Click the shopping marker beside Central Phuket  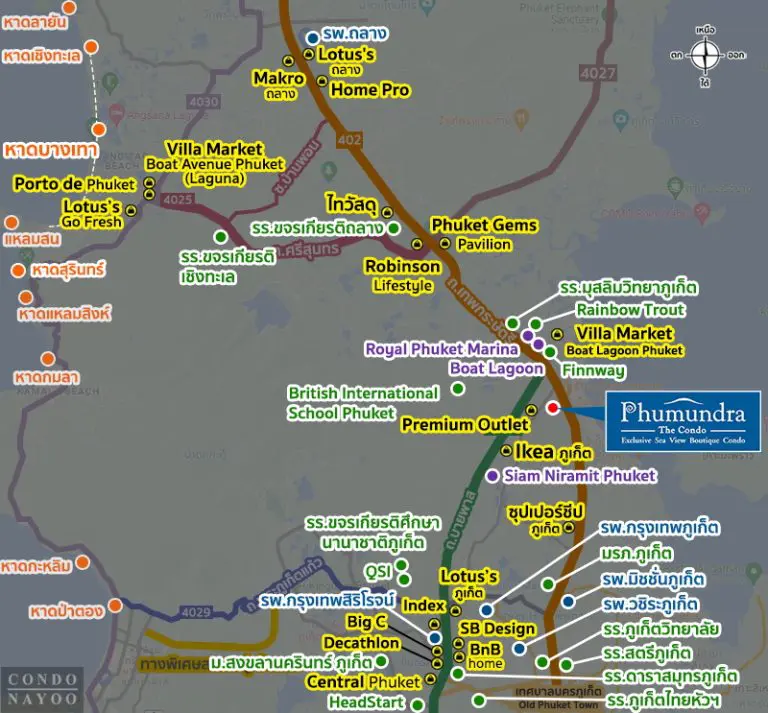click(431, 679)
